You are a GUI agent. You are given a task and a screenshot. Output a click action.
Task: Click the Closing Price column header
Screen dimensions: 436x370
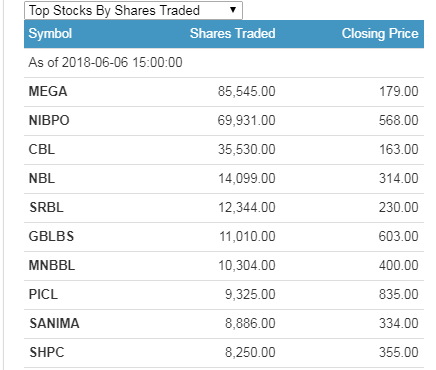(x=380, y=34)
